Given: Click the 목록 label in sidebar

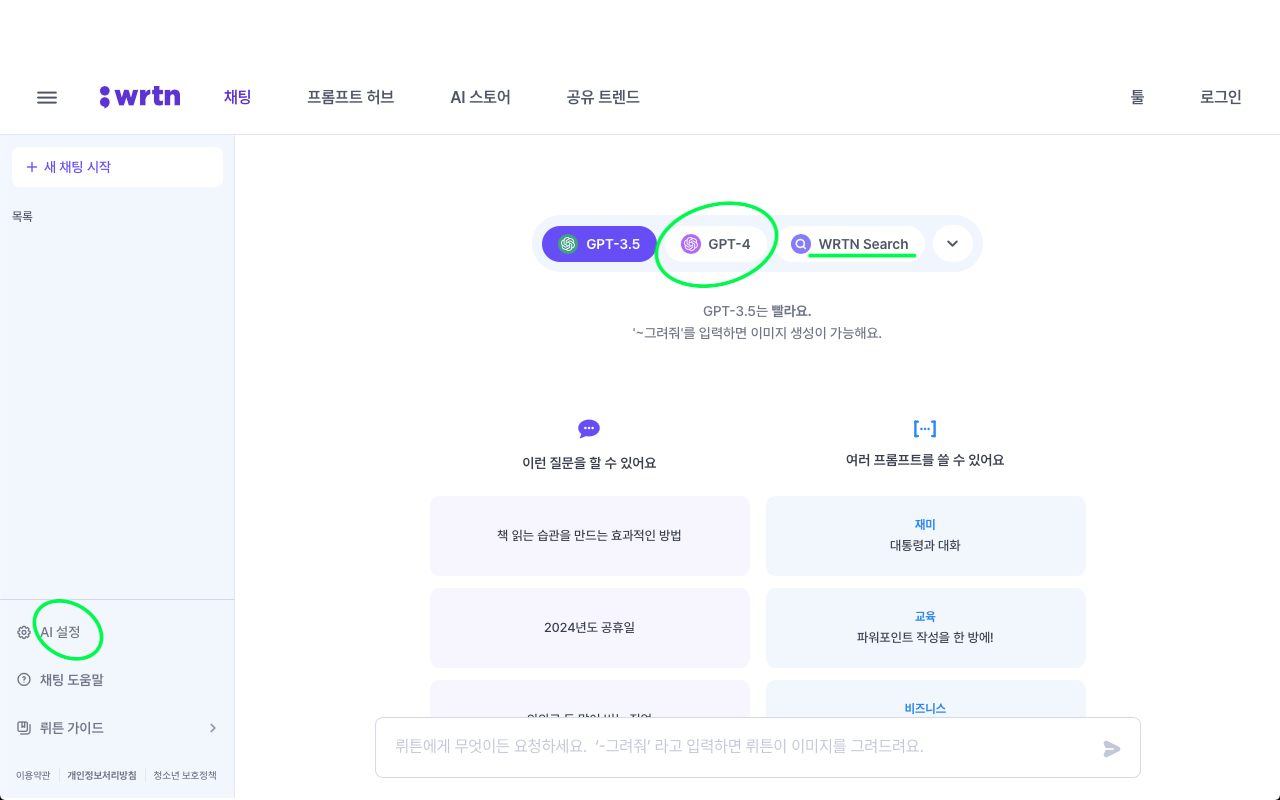Looking at the screenshot, I should click(23, 216).
